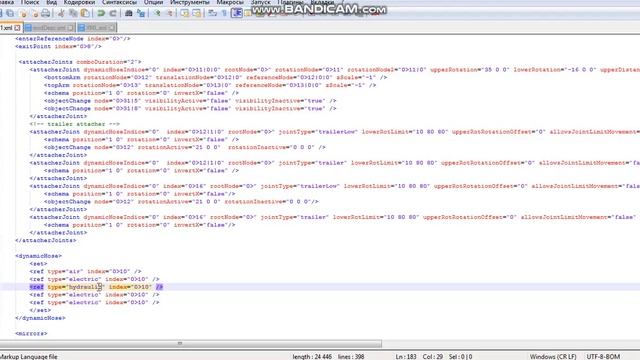Click the Markup Language file status entry
Viewport: 640px width, 360px height.
tap(29, 356)
